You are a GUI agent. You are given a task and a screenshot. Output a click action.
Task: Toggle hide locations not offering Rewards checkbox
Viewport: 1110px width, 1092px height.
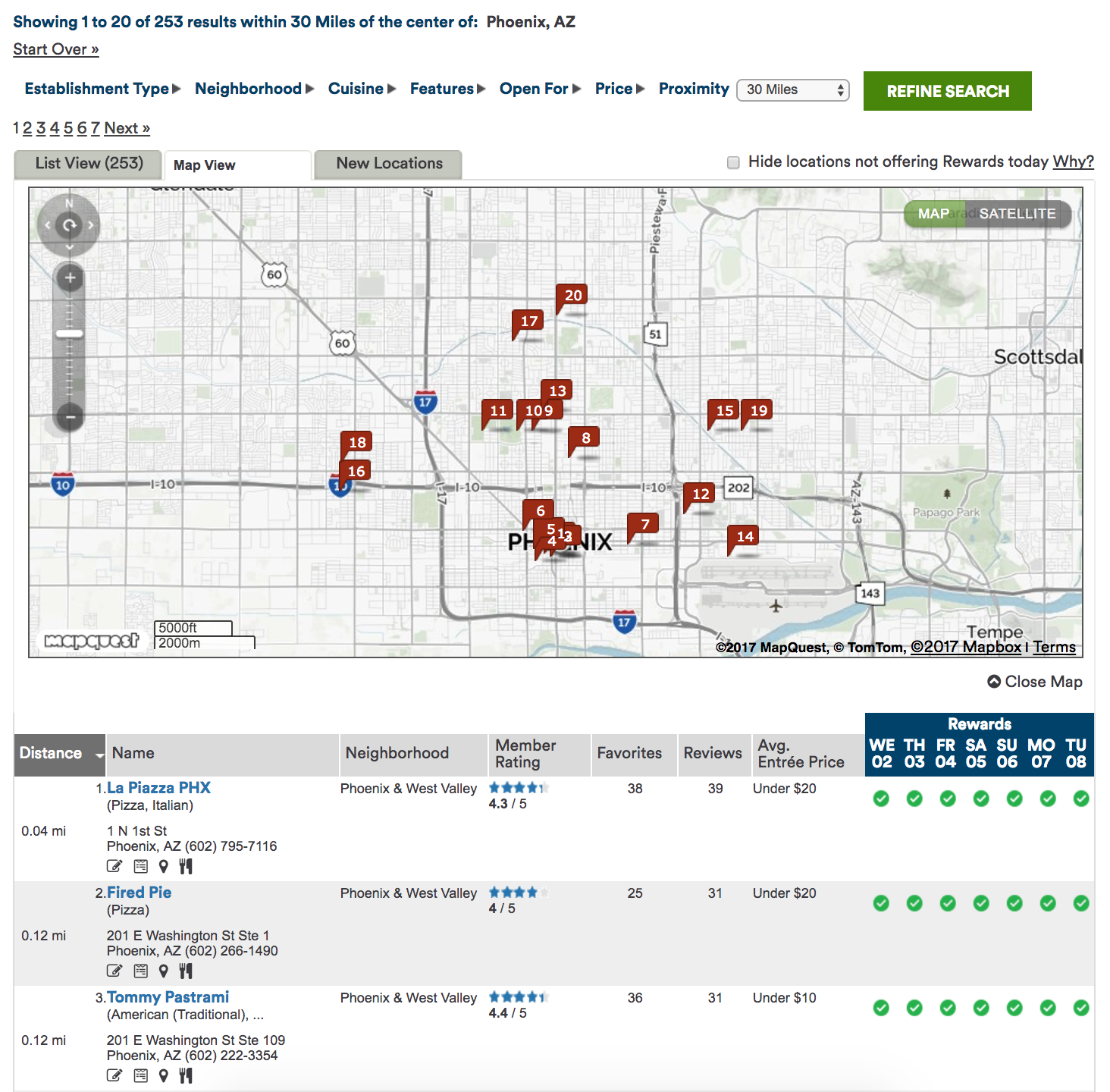pos(733,162)
